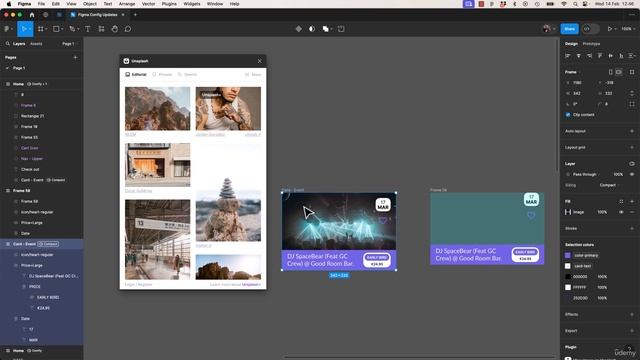Open the Frame type dropdown

(x=572, y=72)
